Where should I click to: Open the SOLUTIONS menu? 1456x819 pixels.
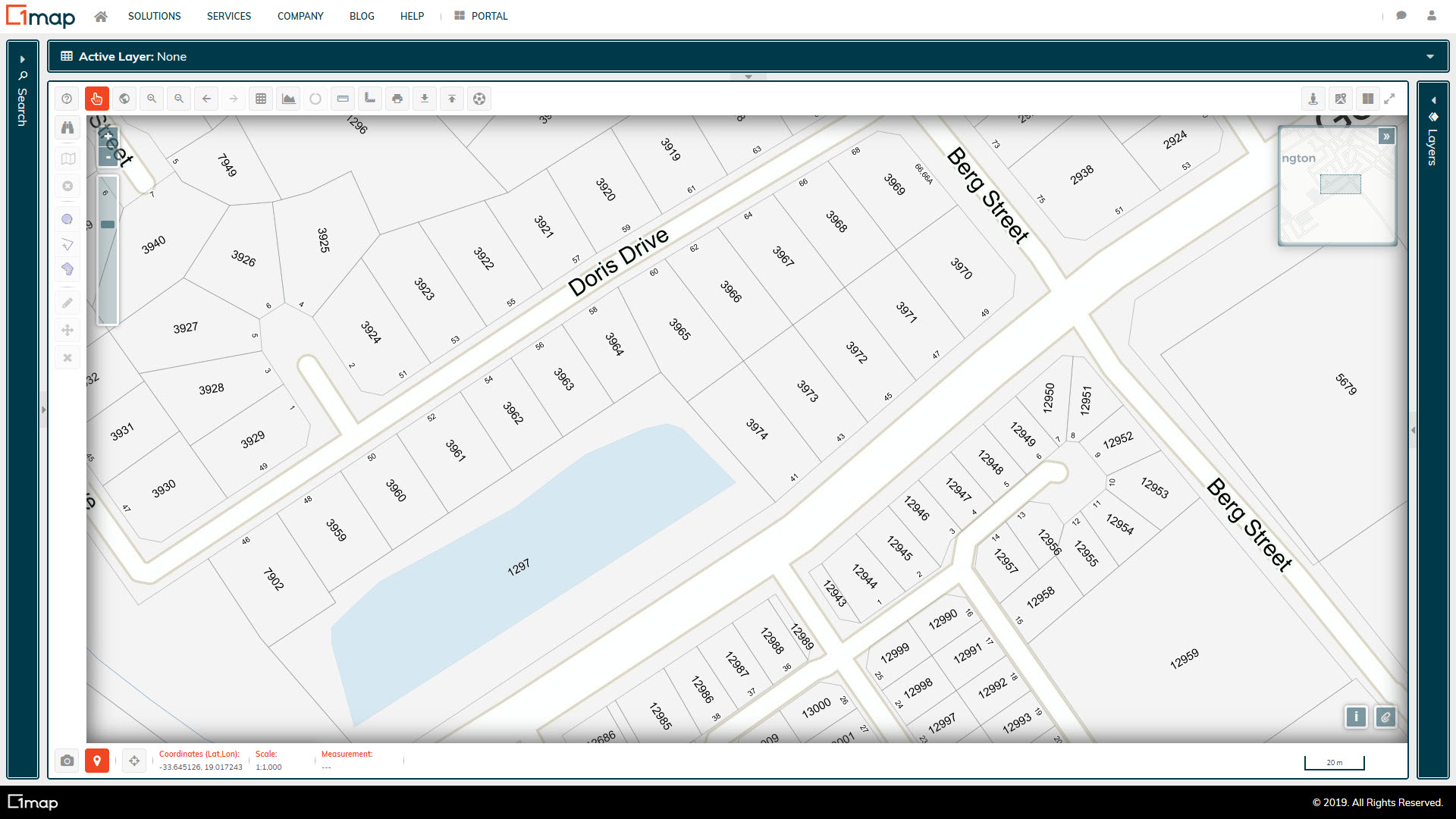[154, 16]
